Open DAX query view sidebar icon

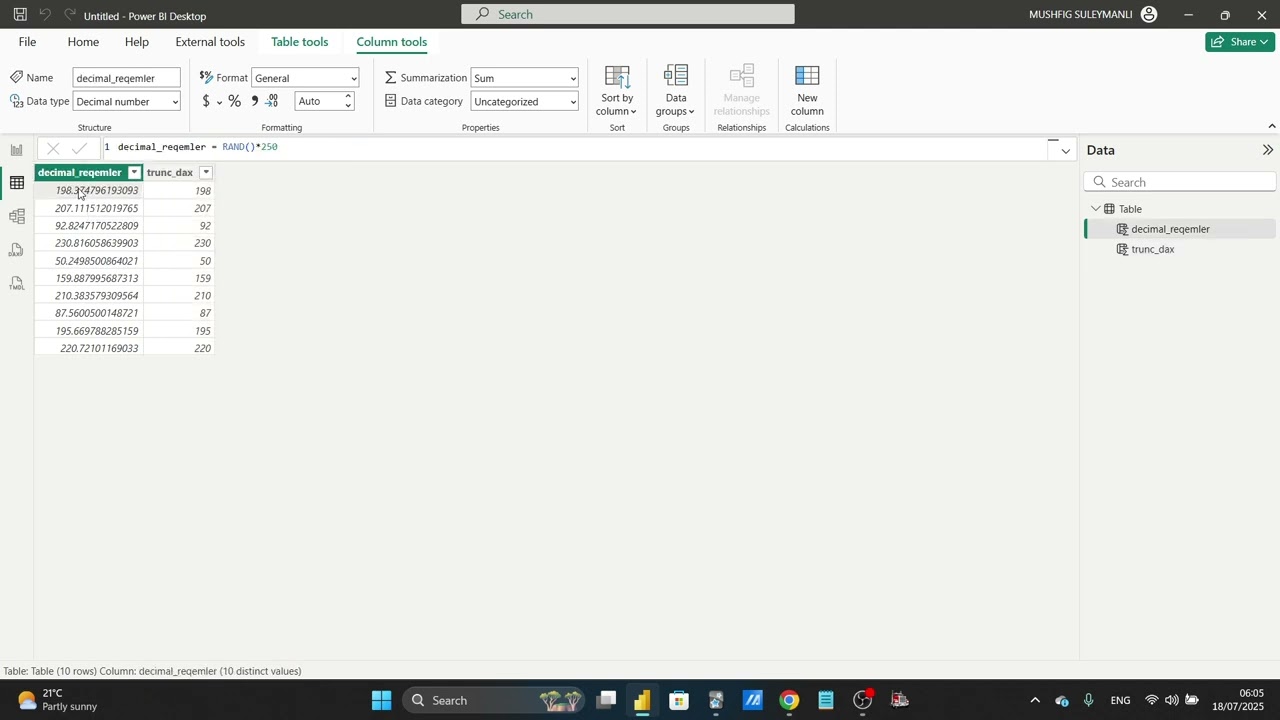pyautogui.click(x=17, y=250)
